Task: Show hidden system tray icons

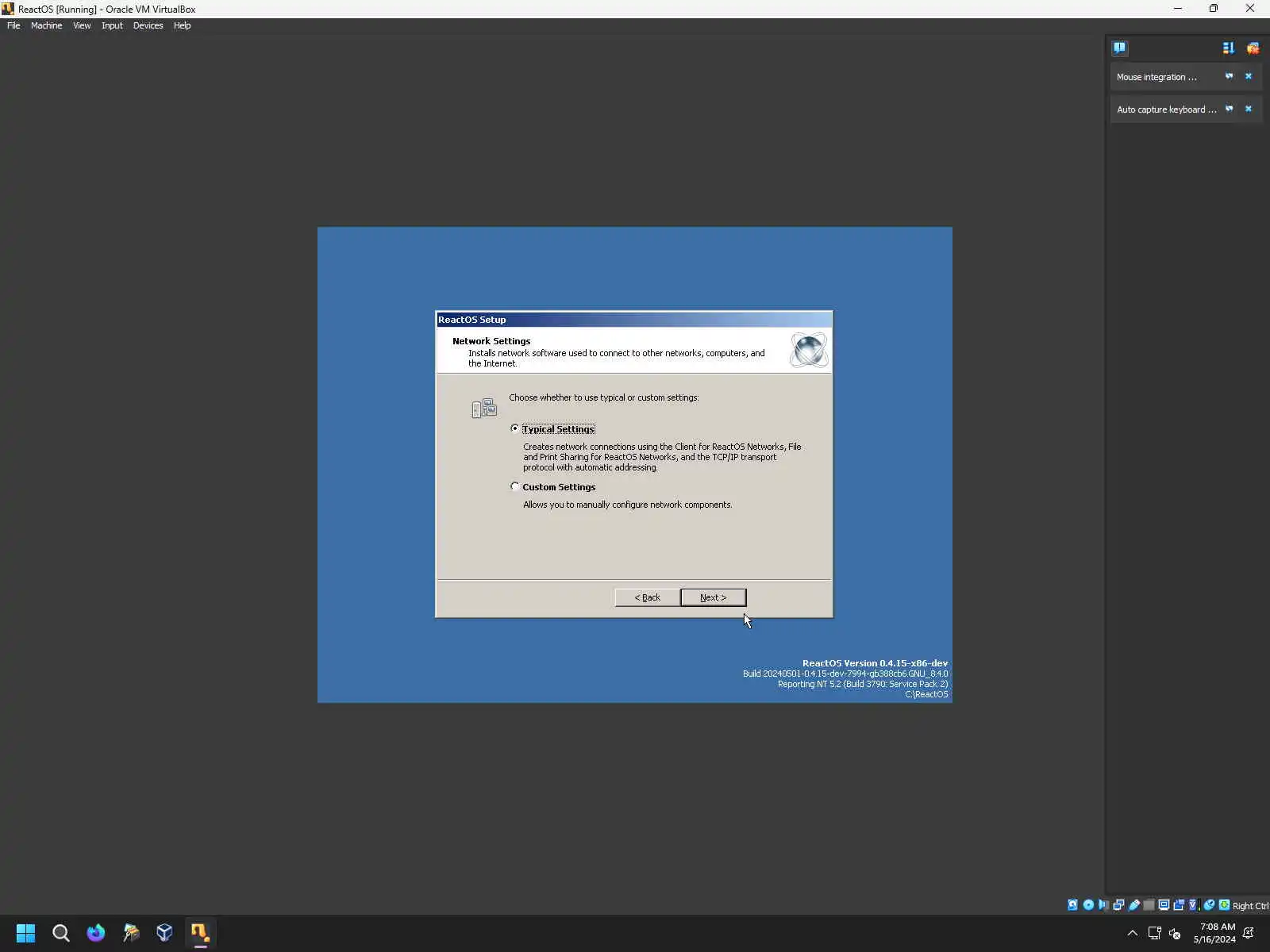Action: point(1133,933)
